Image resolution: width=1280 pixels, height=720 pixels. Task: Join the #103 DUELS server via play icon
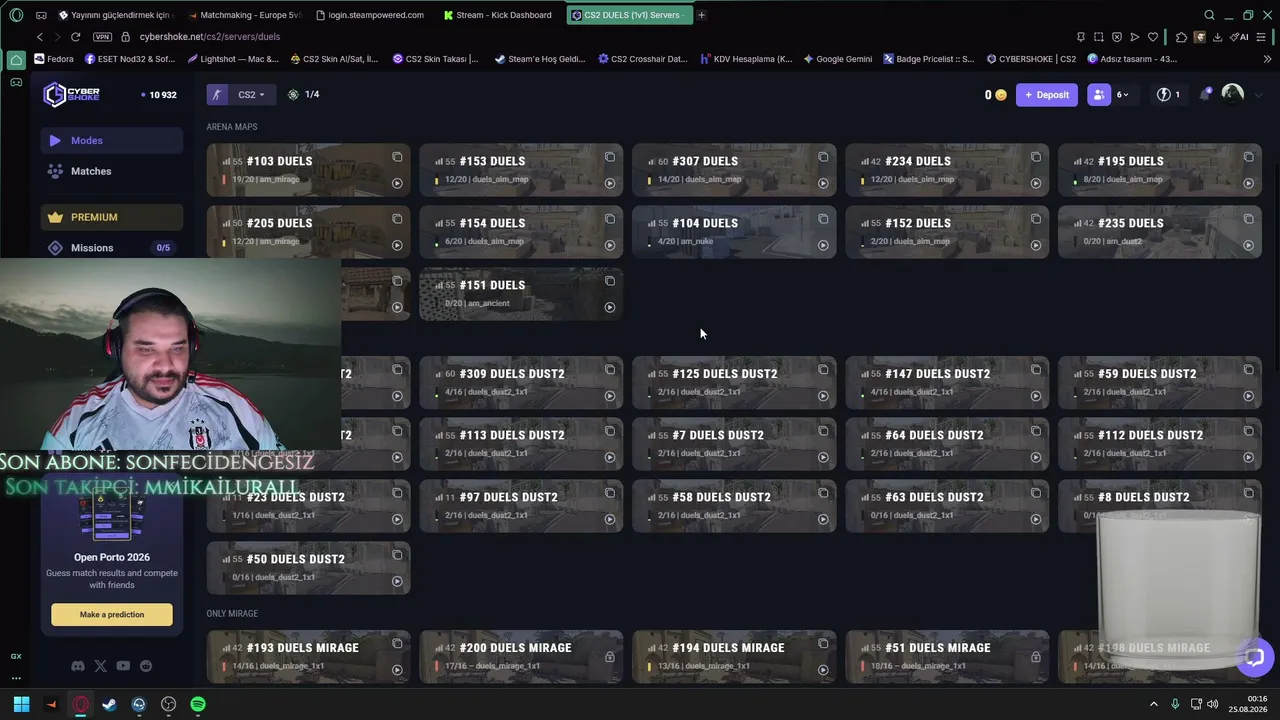[397, 183]
